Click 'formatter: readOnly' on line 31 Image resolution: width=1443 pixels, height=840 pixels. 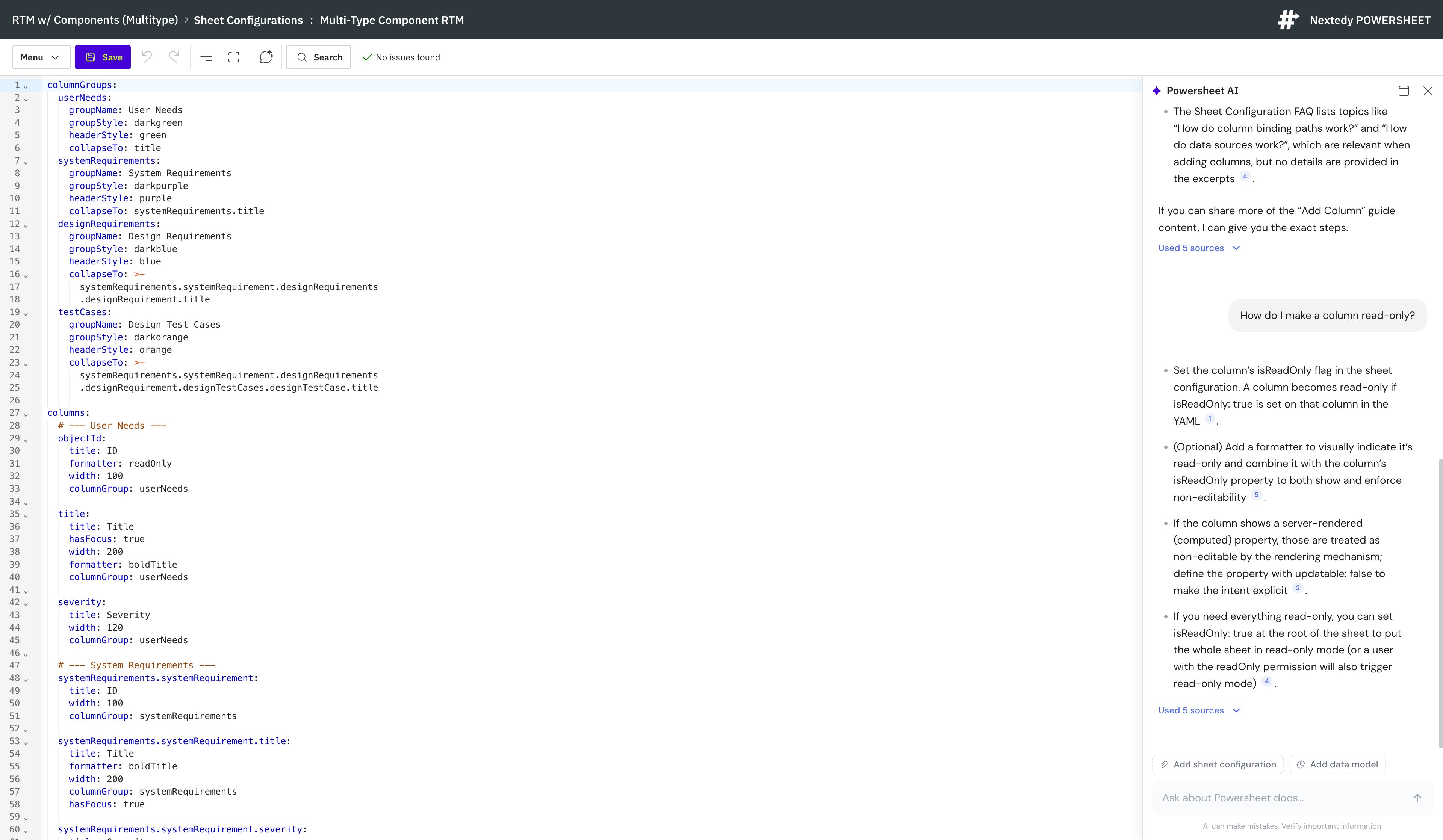[x=120, y=463]
